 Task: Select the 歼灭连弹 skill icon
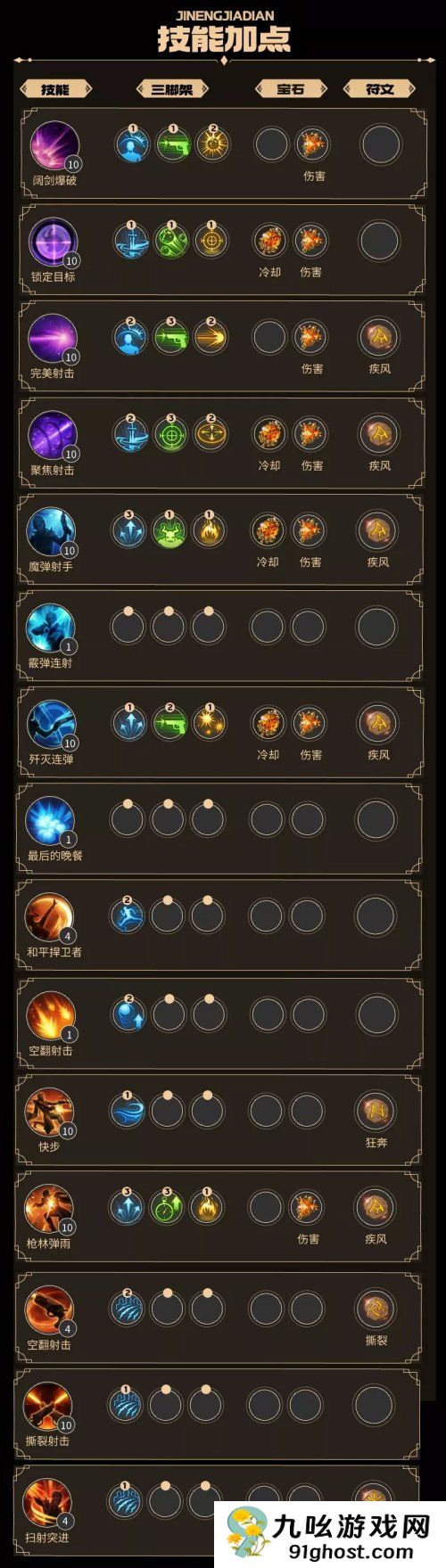click(x=51, y=725)
